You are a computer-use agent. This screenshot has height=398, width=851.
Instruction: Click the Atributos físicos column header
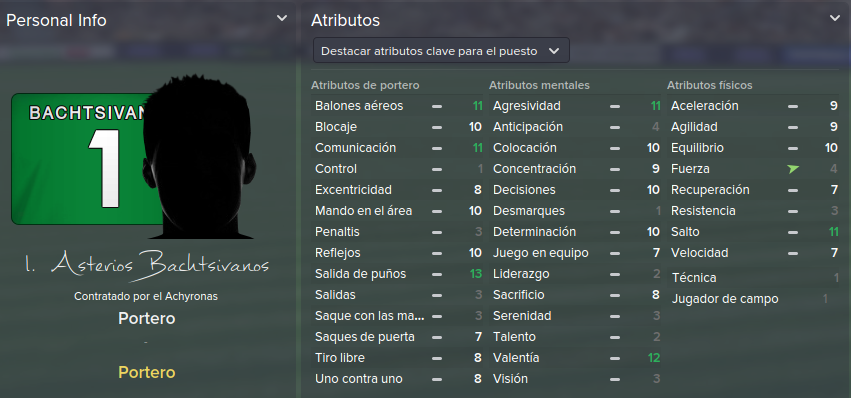tap(709, 85)
